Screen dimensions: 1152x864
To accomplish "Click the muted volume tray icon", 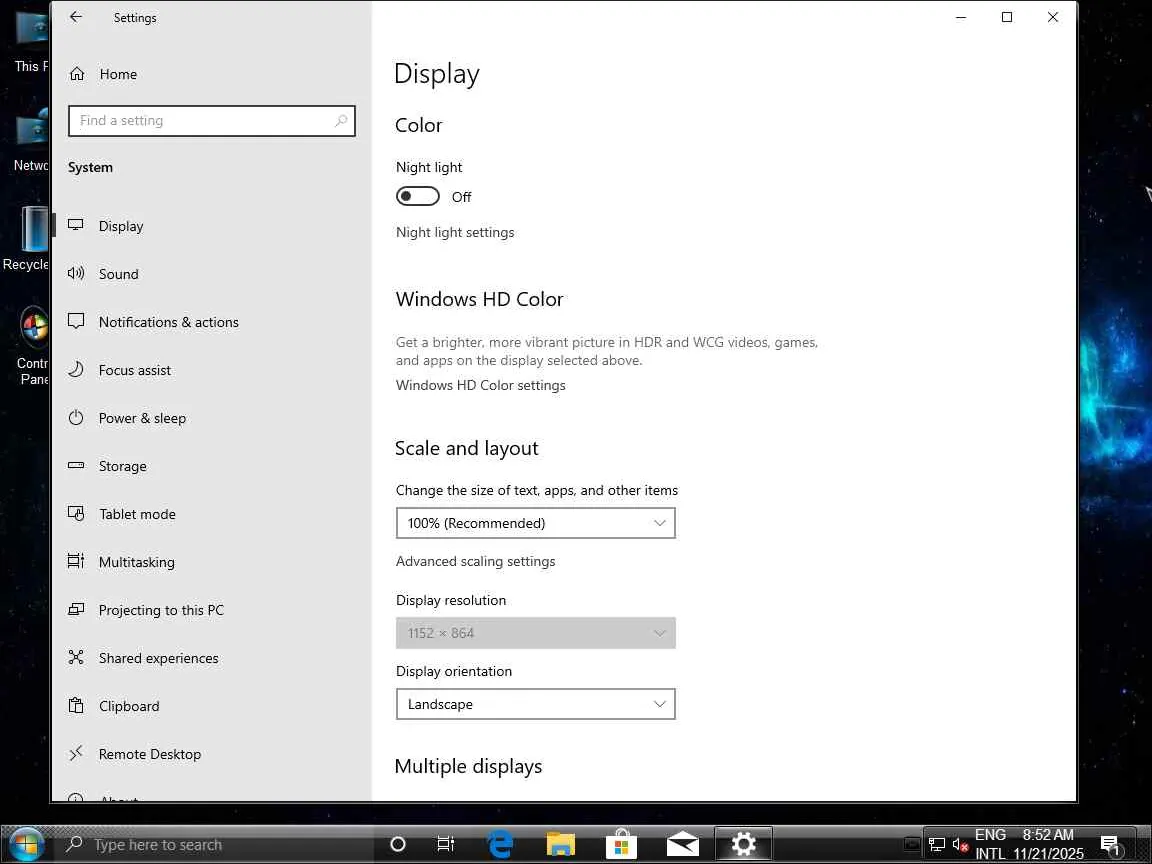I will [x=960, y=845].
